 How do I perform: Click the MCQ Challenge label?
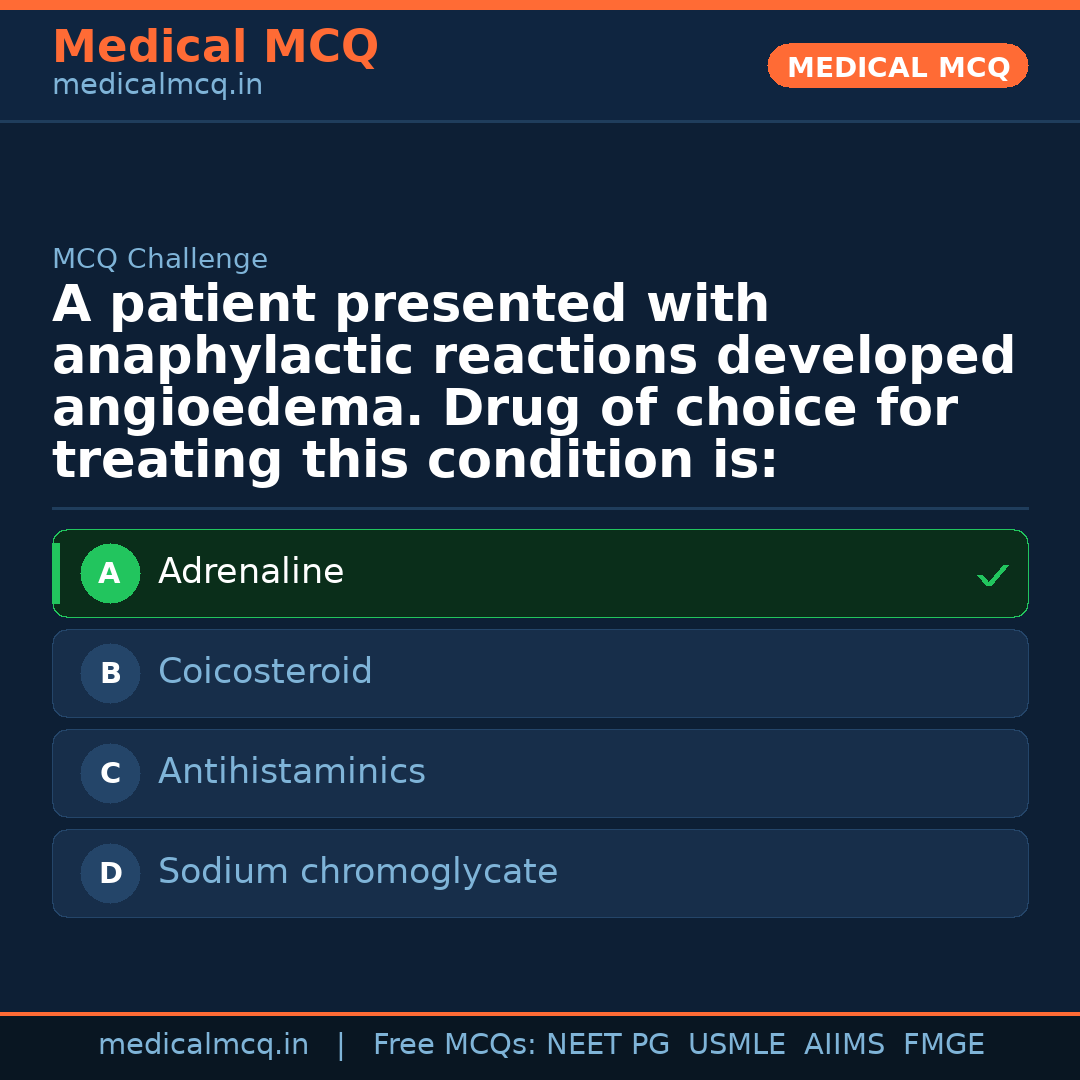[x=160, y=260]
